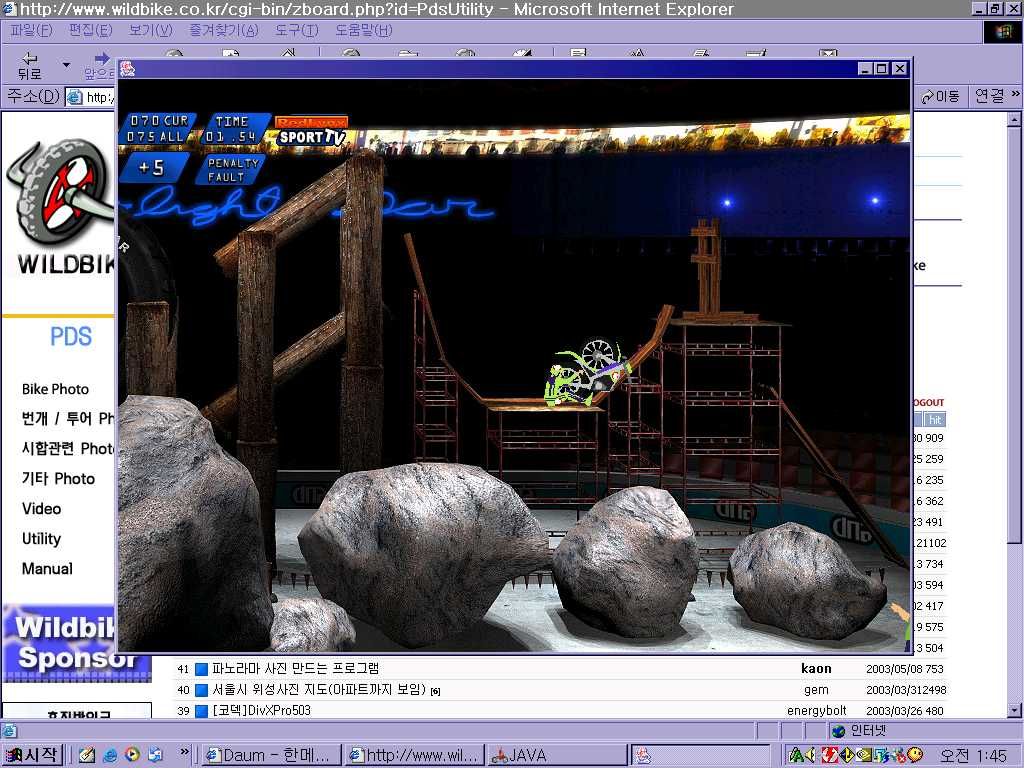Image resolution: width=1024 pixels, height=768 pixels.
Task: Open the Windows Start button
Action: click(33, 755)
